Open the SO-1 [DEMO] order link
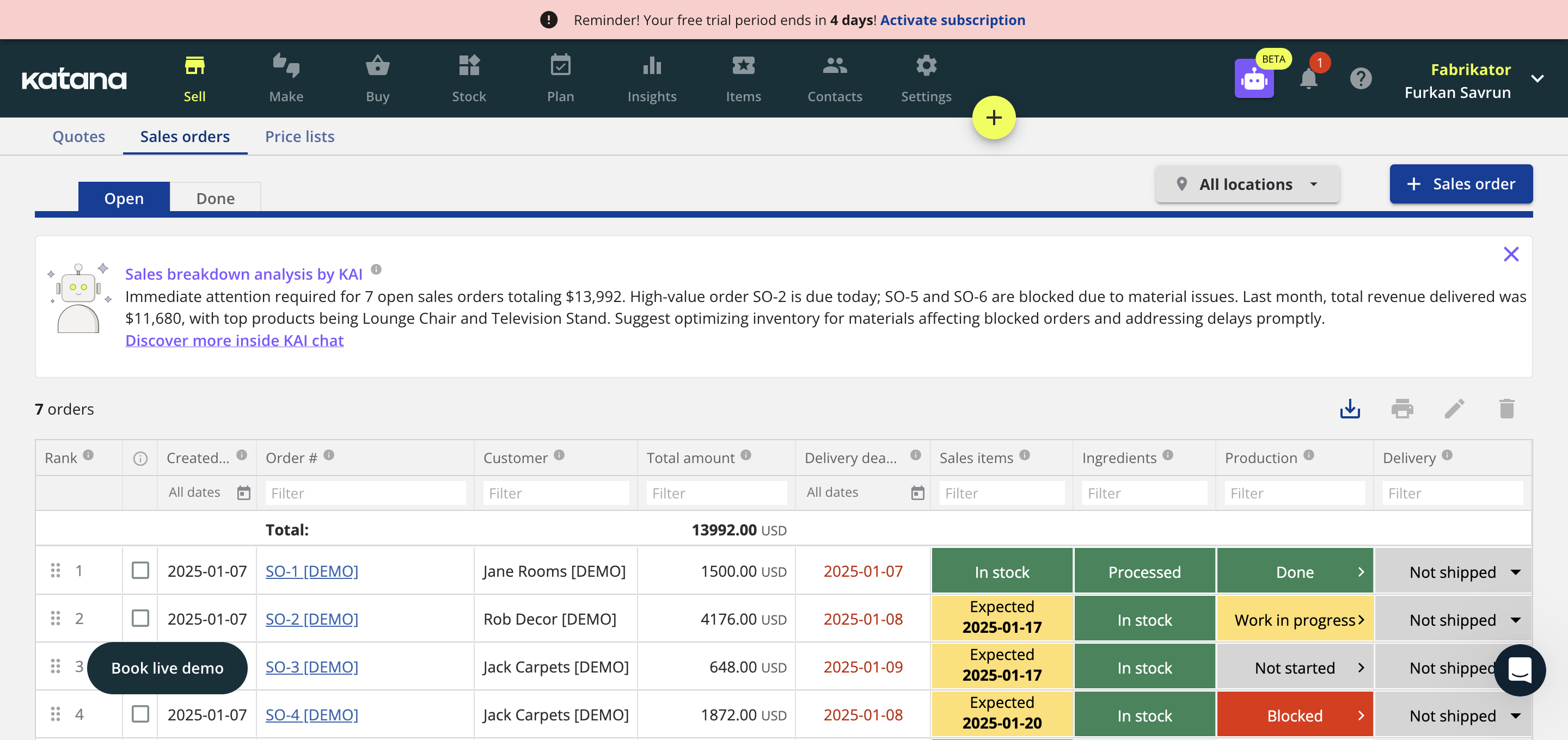 (x=311, y=571)
